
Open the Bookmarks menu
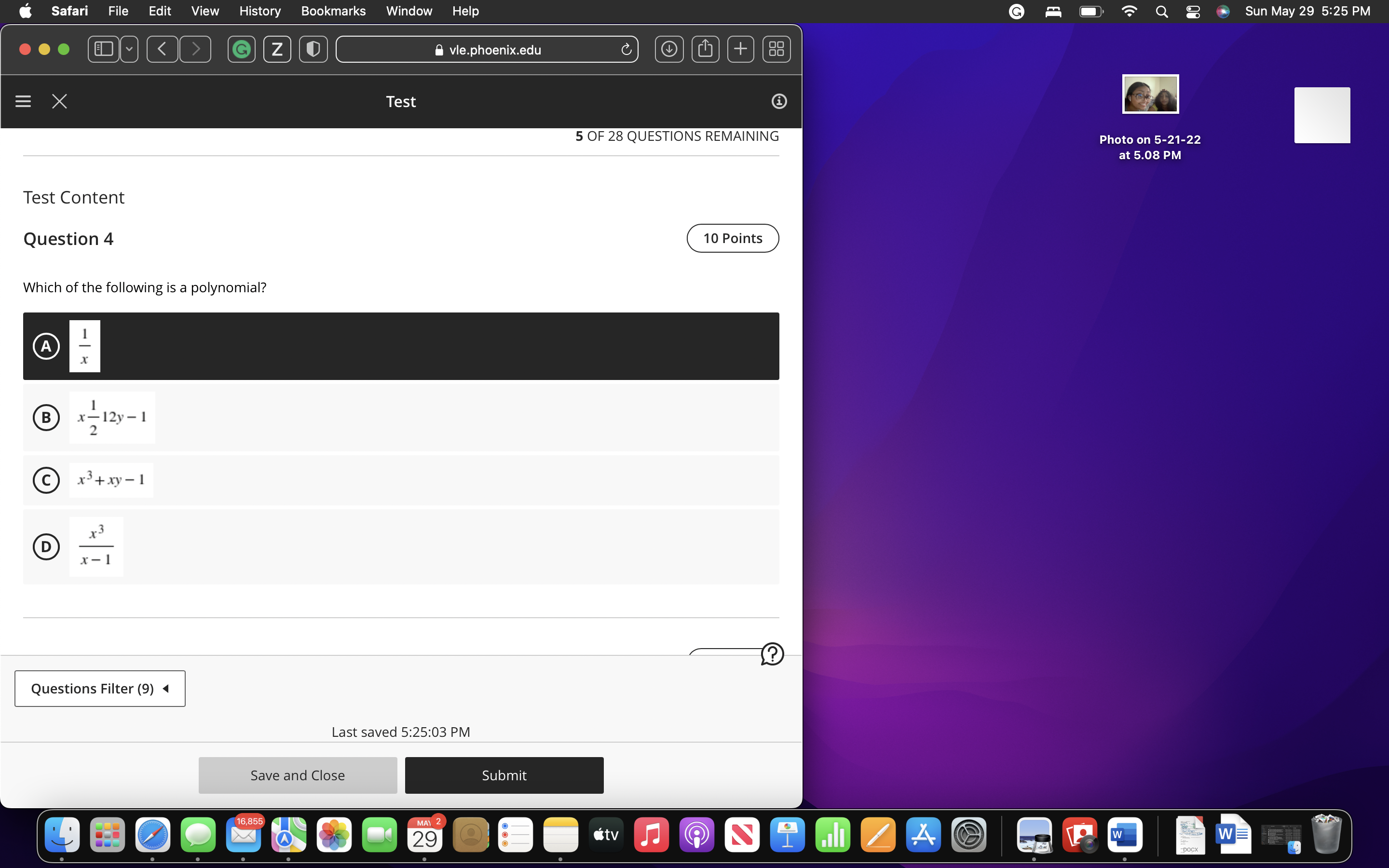pyautogui.click(x=333, y=11)
